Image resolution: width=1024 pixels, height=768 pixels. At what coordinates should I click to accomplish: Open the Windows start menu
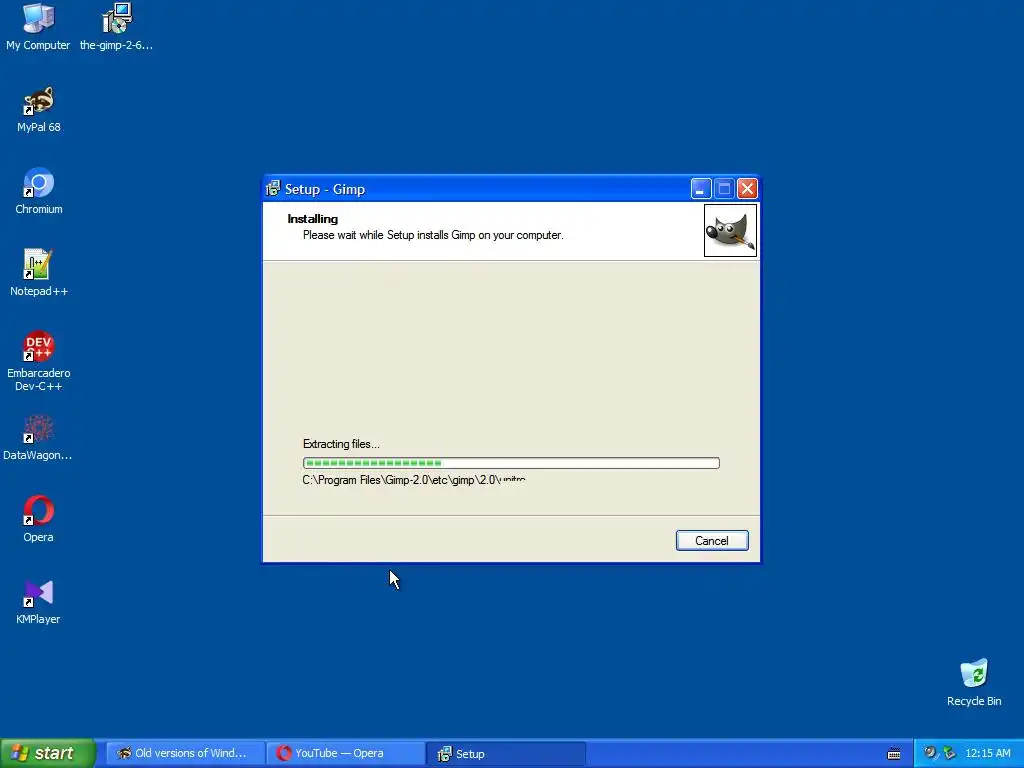(47, 753)
